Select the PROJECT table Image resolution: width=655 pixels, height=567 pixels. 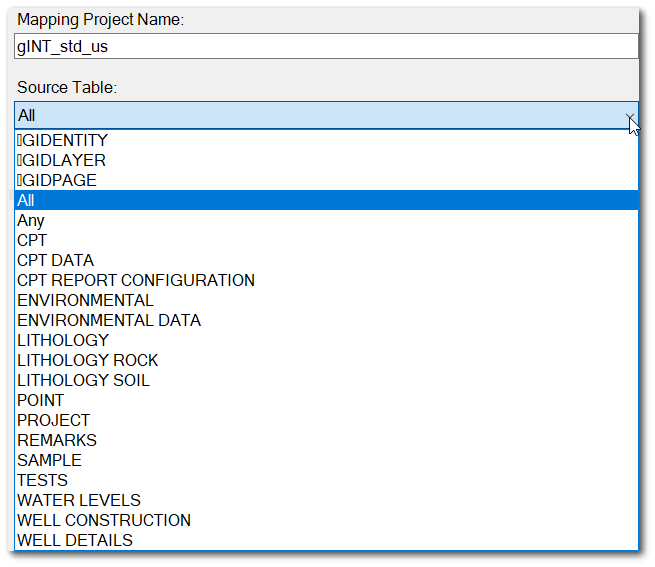point(326,420)
